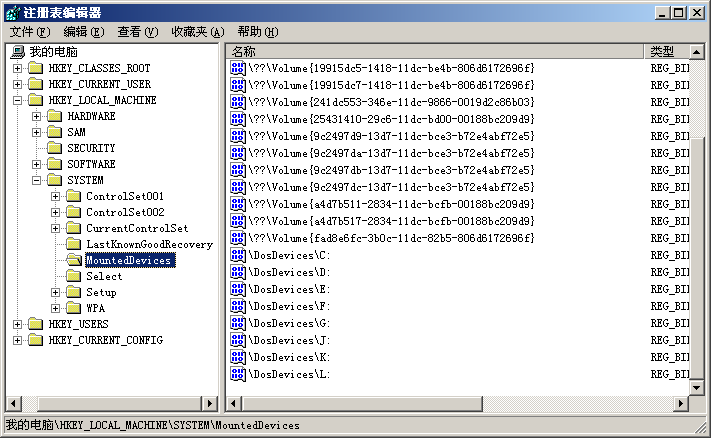The image size is (711, 438).
Task: Expand the HKEY_CLASSES_ROOT node
Action: [17, 68]
